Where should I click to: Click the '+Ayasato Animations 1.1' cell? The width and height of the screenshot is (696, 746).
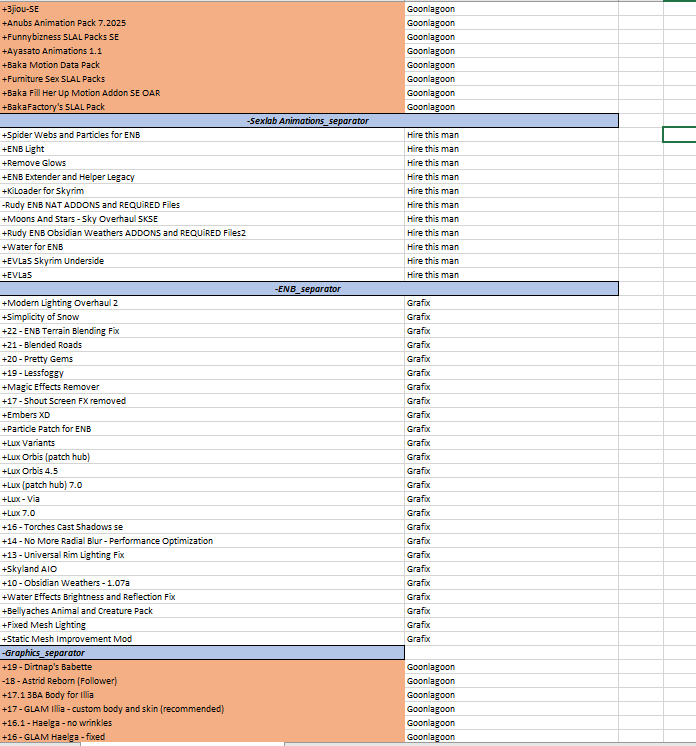point(202,51)
